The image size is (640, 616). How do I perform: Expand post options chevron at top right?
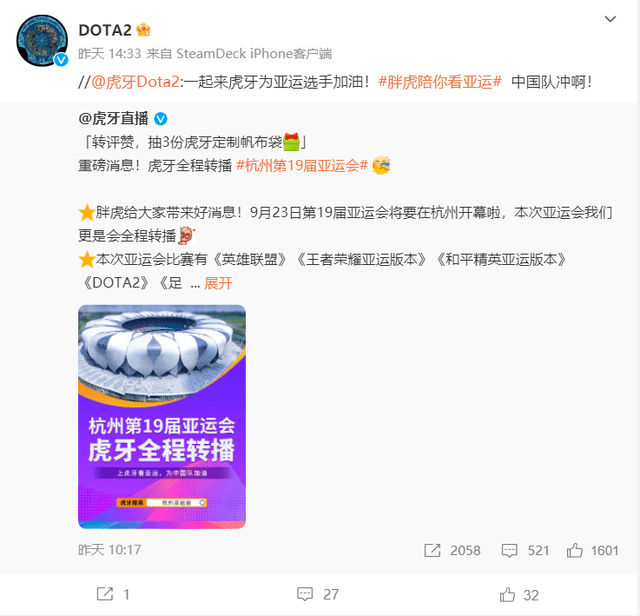[x=610, y=19]
